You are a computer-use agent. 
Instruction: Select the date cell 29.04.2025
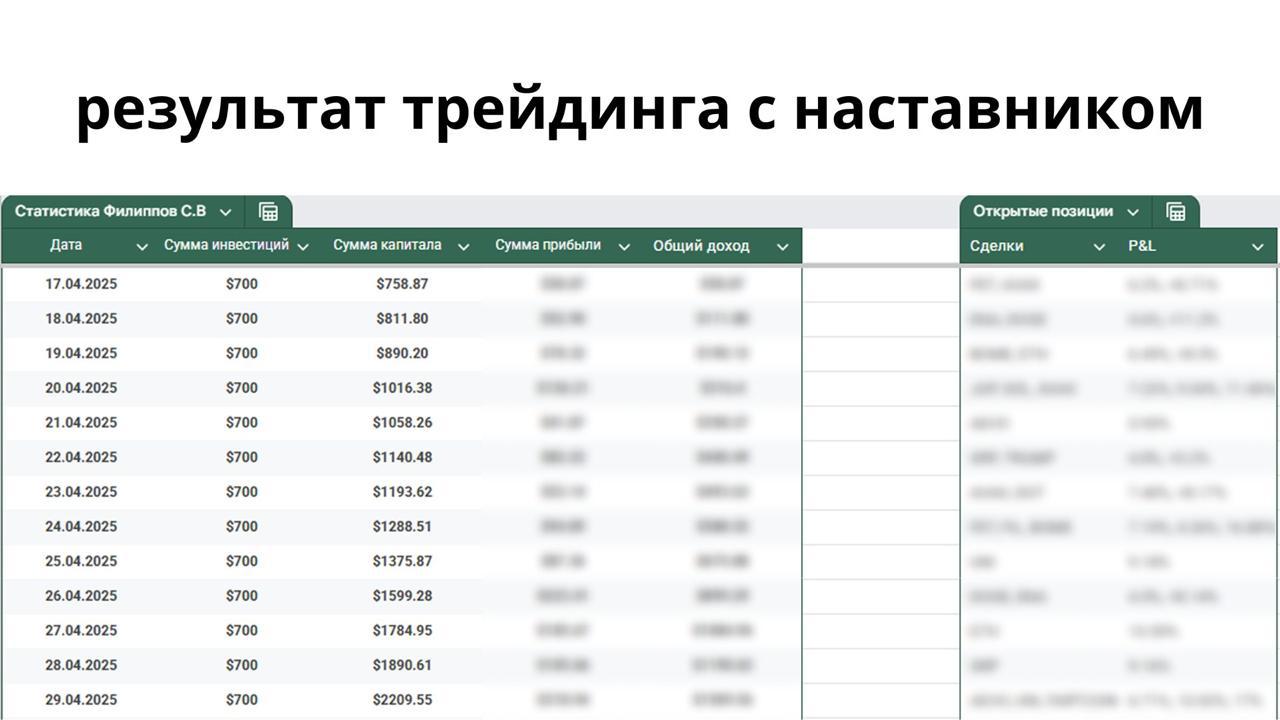click(x=81, y=700)
